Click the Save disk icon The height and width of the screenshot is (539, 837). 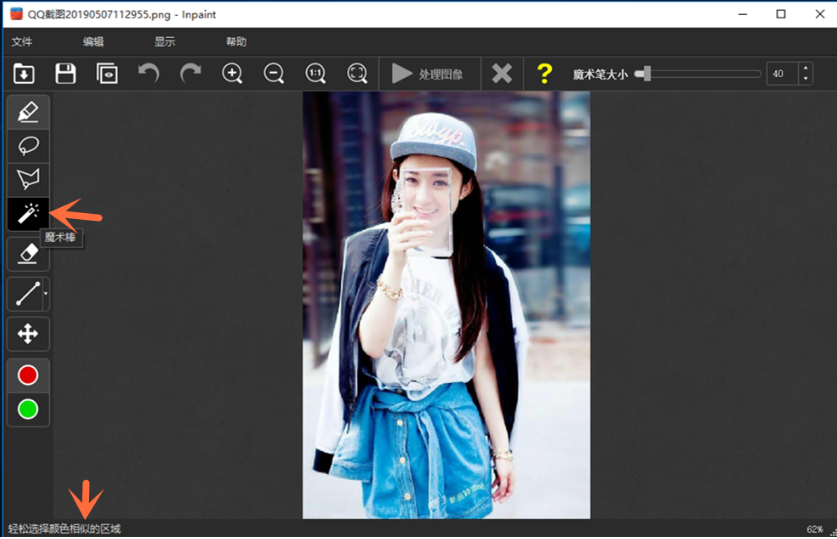(x=66, y=73)
